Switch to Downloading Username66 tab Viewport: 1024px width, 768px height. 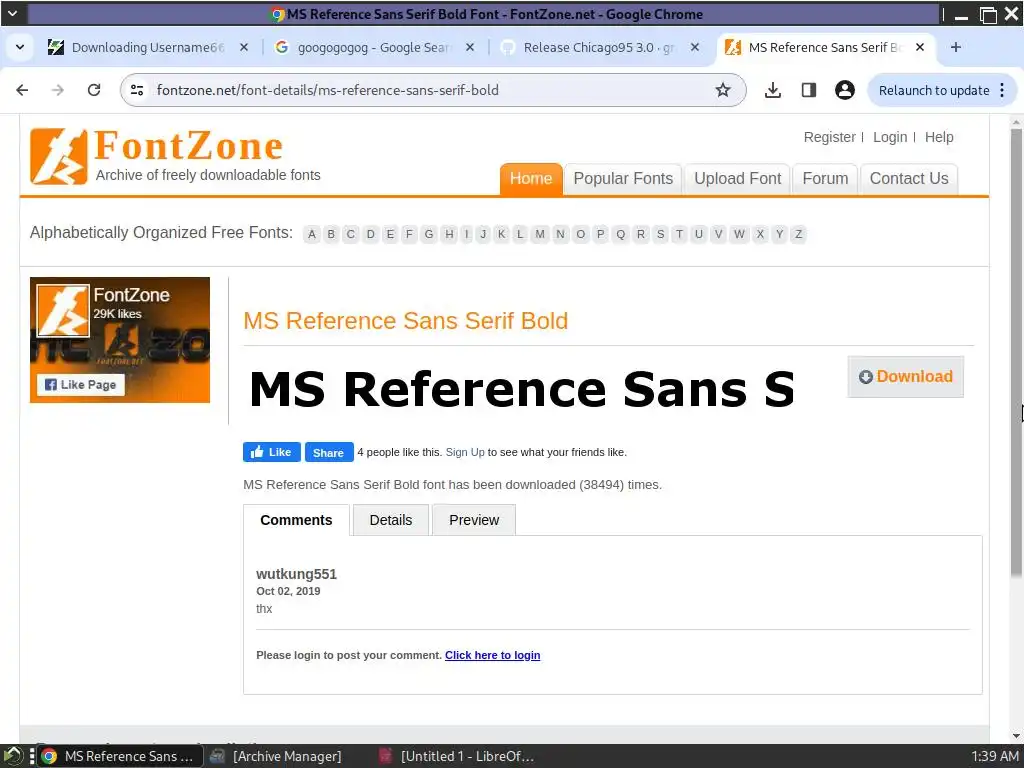point(147,47)
